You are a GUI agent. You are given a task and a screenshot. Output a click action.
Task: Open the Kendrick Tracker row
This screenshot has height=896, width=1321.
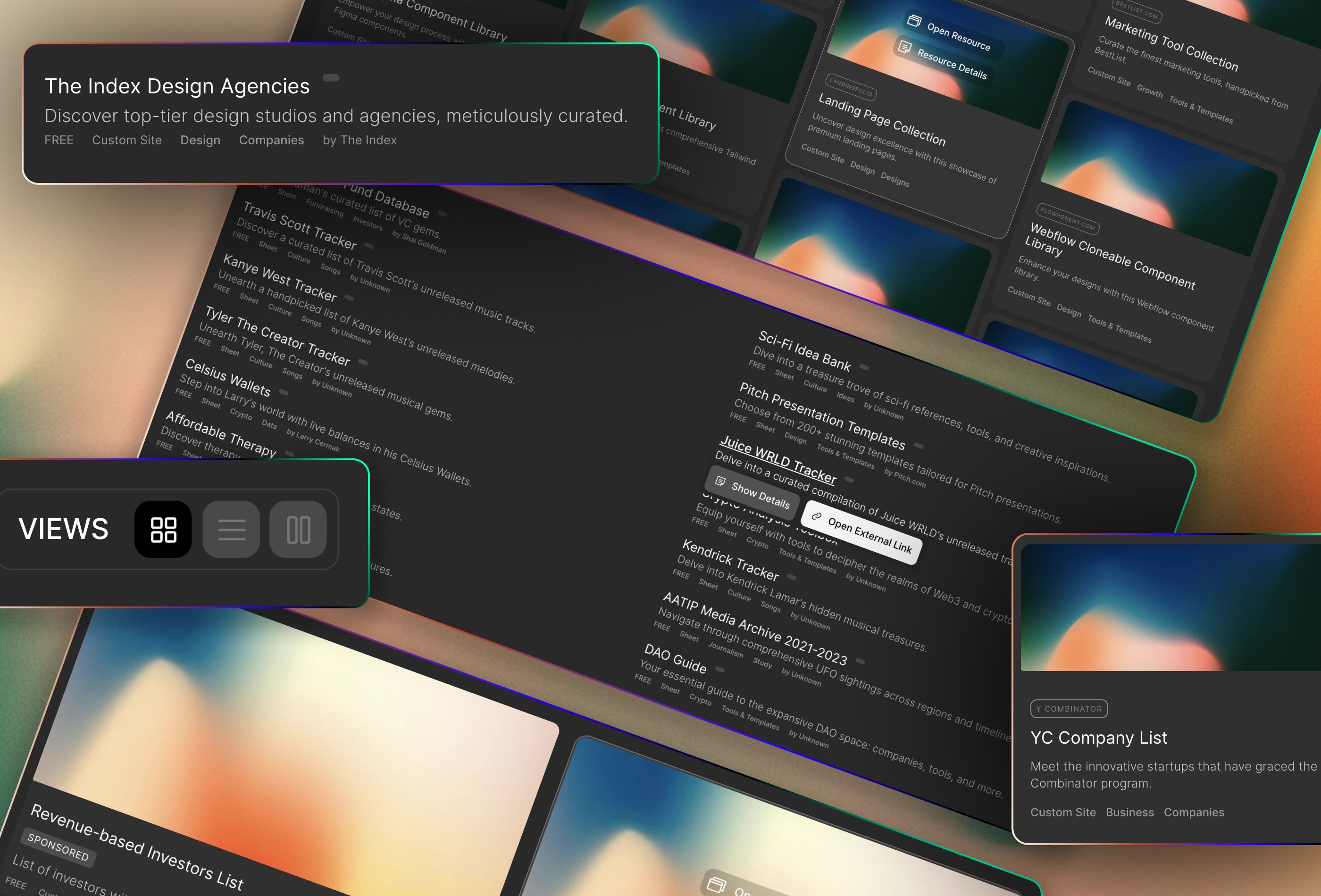[730, 560]
